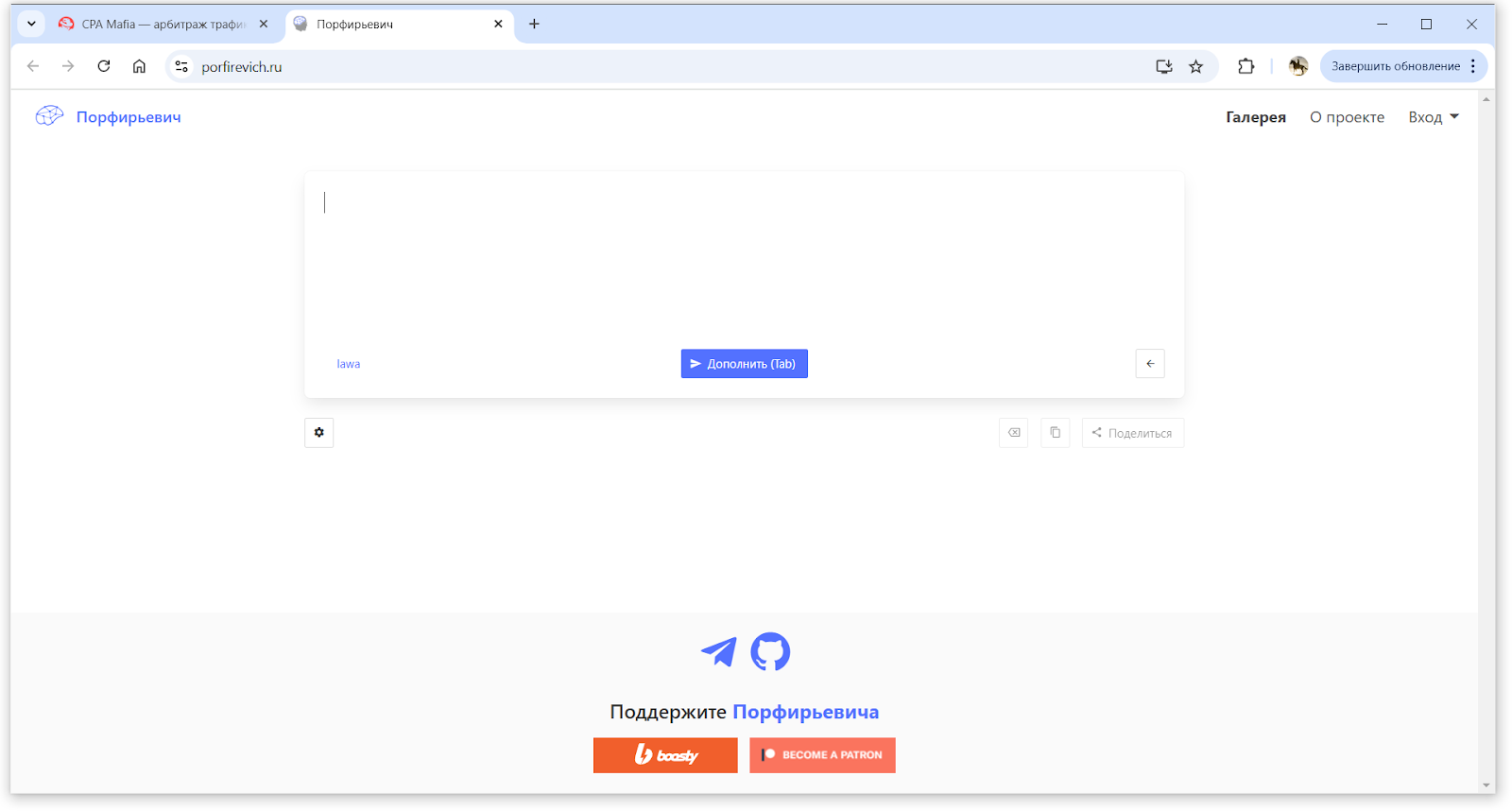The image size is (1512, 811).
Task: Open the tab search dropdown arrow
Action: pos(31,24)
